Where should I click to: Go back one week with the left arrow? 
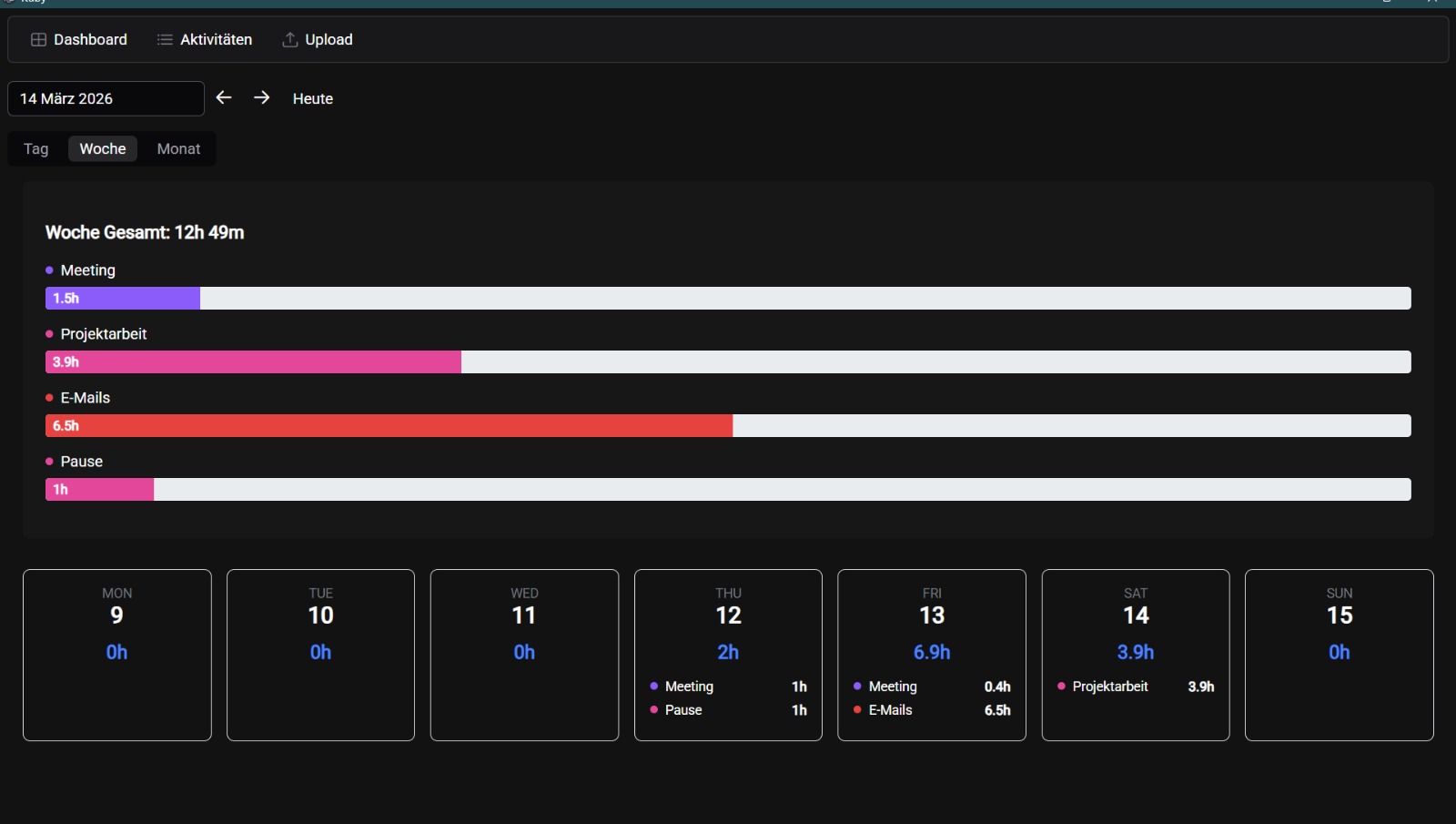pos(225,97)
